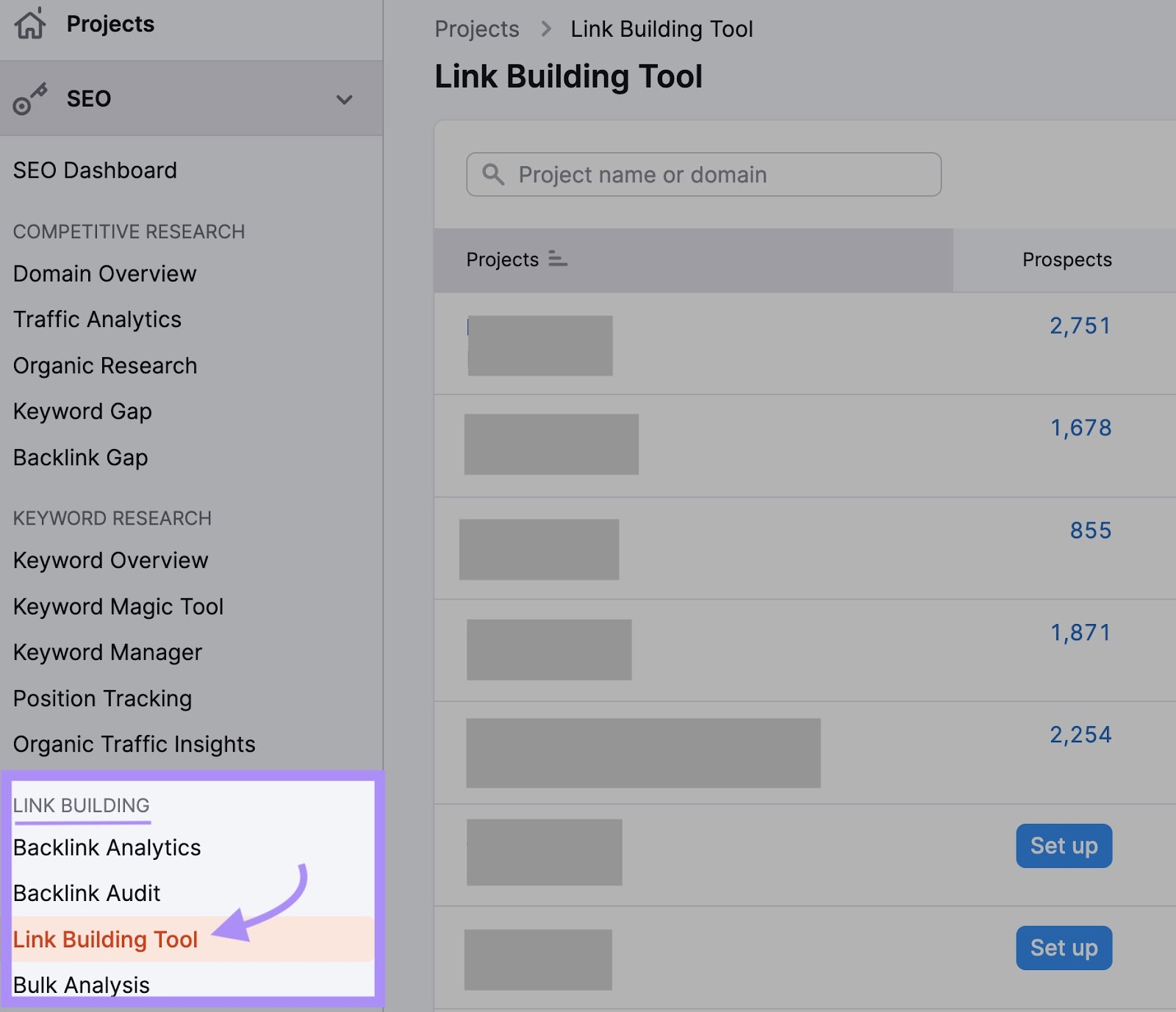
Task: Open the prospects count 2,751
Action: point(1080,326)
